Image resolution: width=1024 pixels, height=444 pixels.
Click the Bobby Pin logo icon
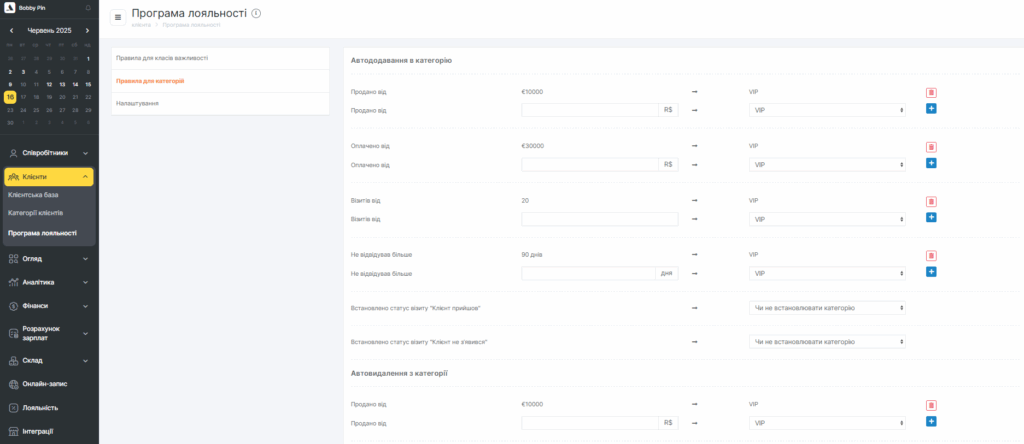10,8
